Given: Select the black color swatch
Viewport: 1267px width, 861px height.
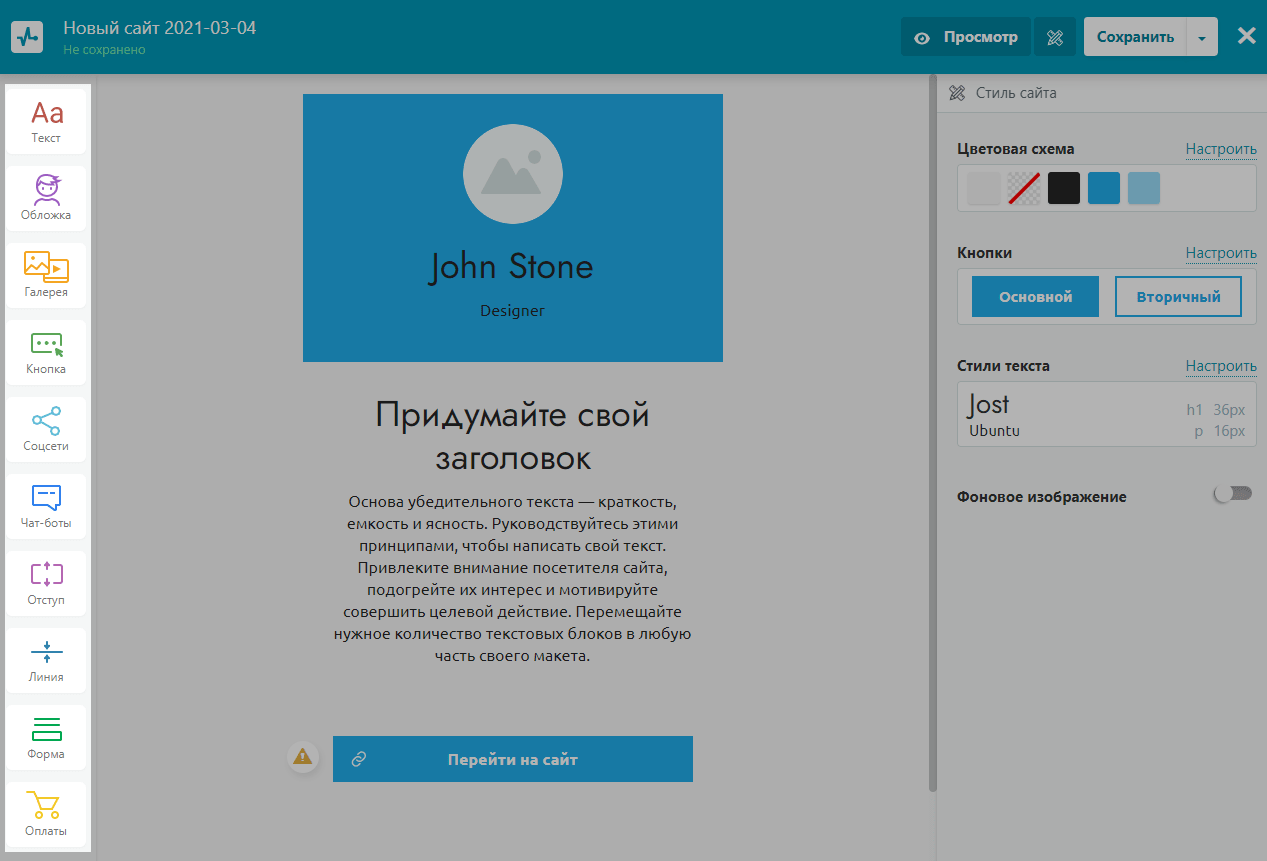Looking at the screenshot, I should tap(1064, 188).
